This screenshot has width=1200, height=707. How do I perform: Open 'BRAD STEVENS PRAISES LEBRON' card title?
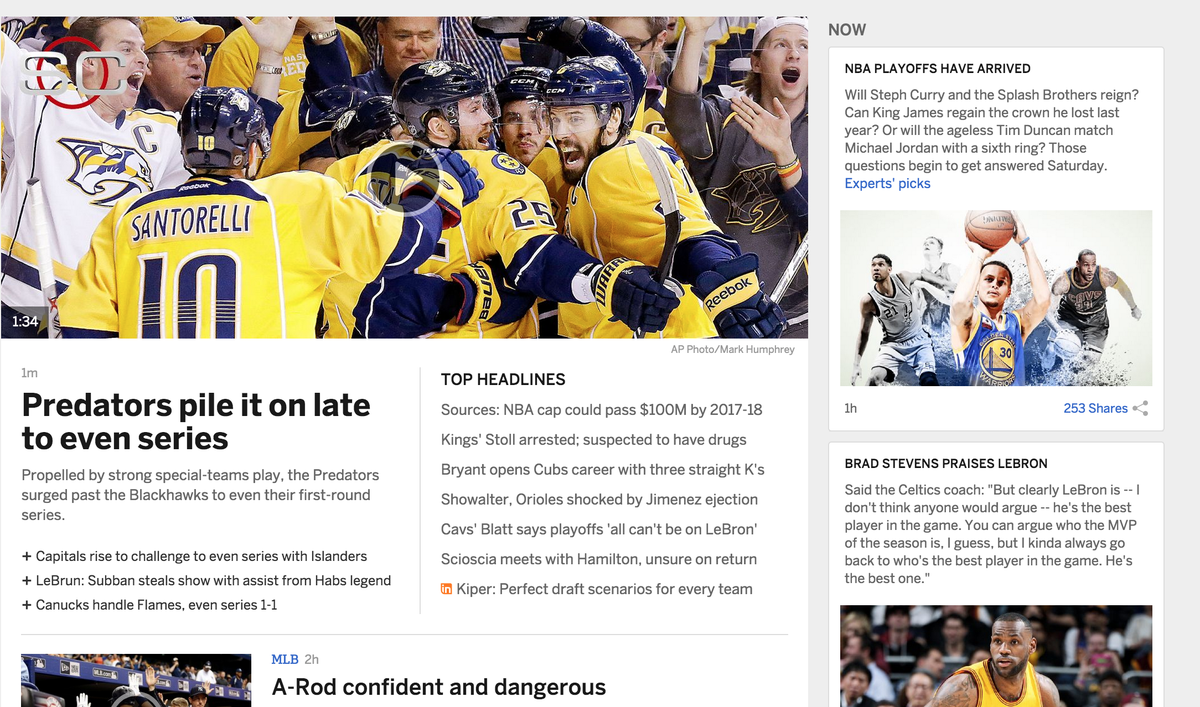pos(946,464)
